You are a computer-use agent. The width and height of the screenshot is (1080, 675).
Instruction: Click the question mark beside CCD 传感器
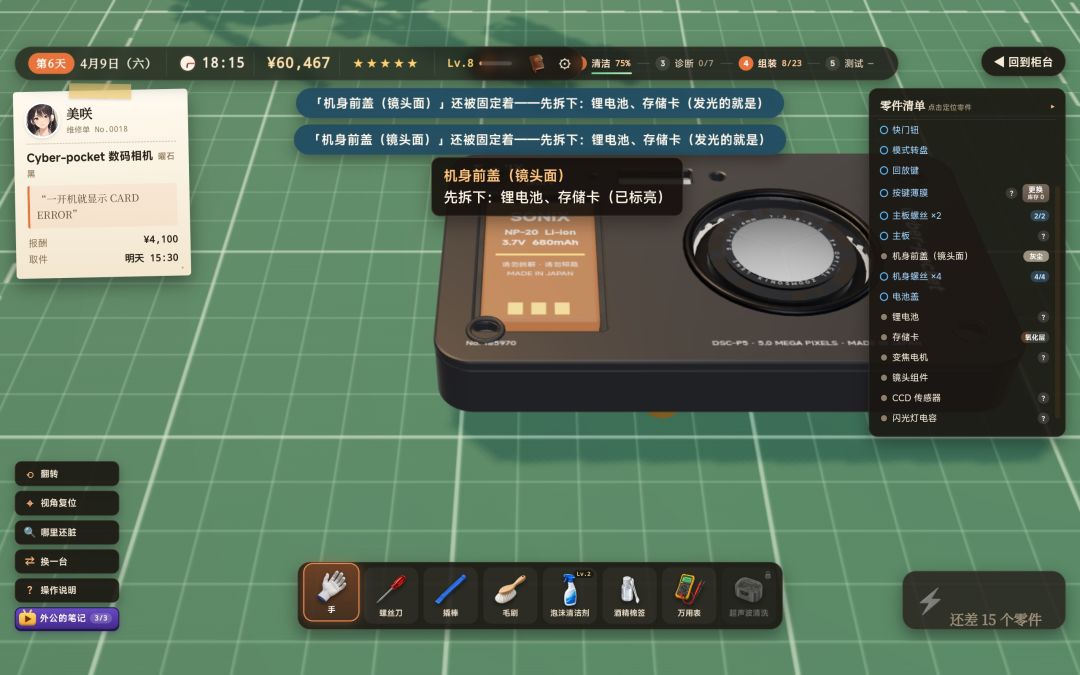1043,398
